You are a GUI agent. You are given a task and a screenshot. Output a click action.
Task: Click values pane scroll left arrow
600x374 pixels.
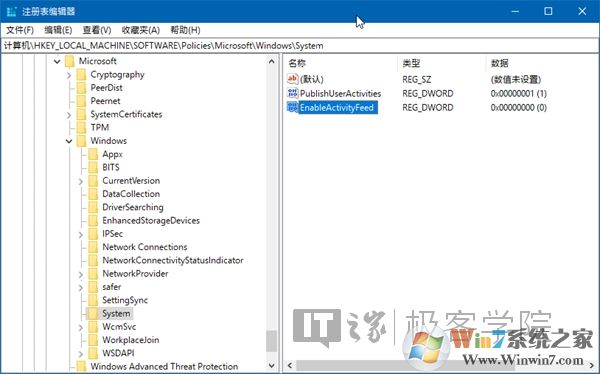(290, 366)
